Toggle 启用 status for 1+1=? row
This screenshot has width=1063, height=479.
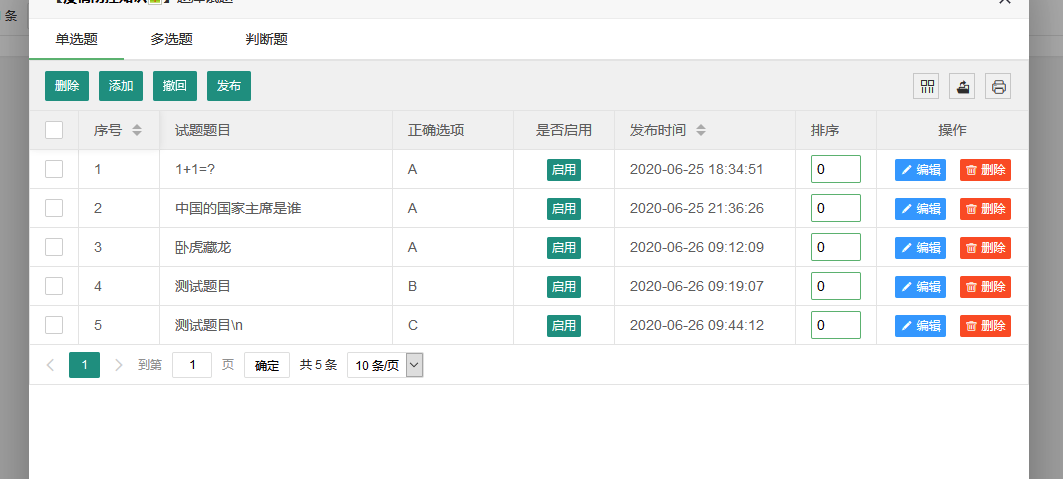[564, 170]
